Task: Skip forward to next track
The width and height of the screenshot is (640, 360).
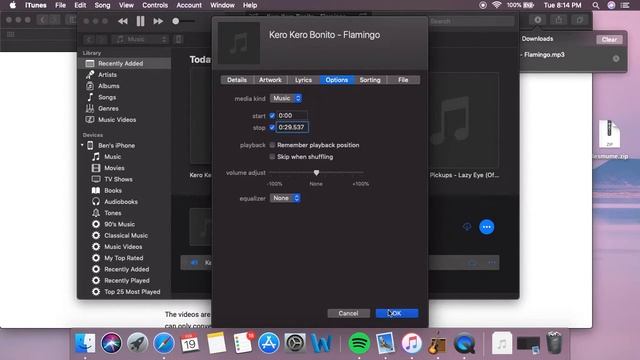Action: (158, 21)
